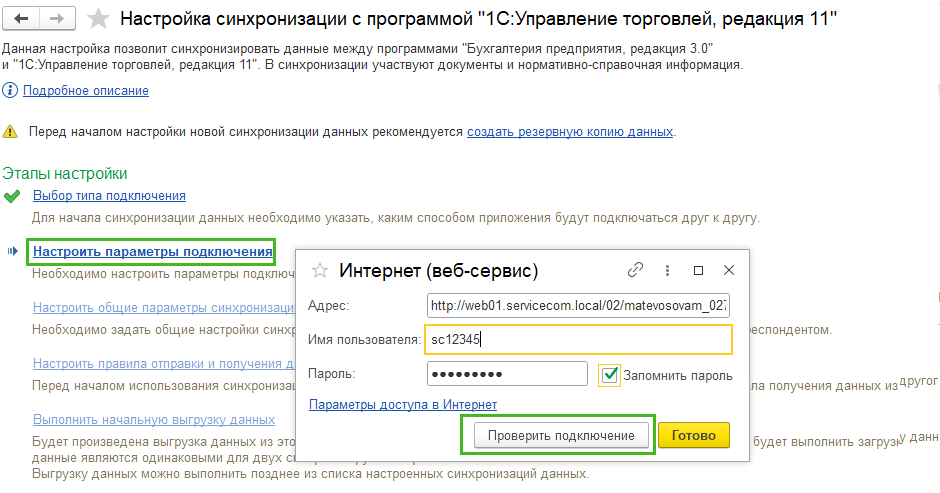This screenshot has width=940, height=493.
Task: Click into the Адрес input field
Action: [x=579, y=305]
